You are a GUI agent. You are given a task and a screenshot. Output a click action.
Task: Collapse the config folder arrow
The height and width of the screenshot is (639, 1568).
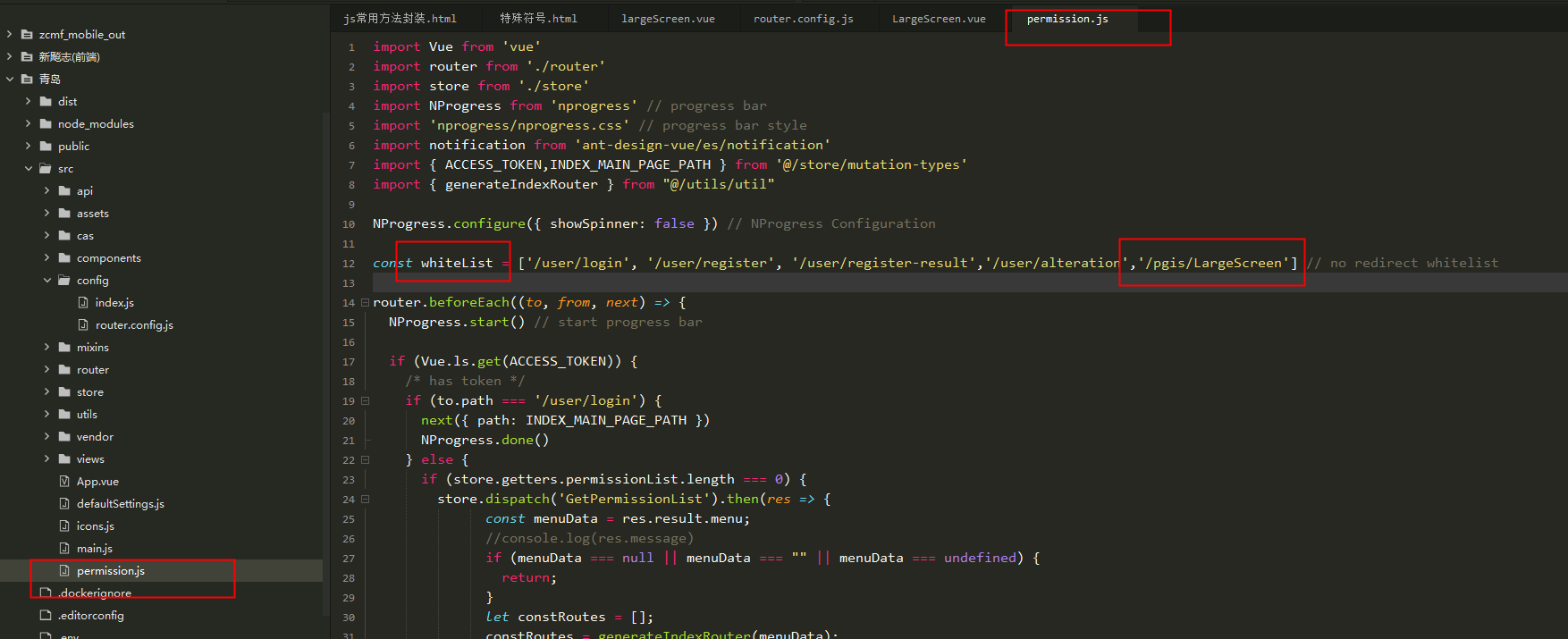pos(46,280)
